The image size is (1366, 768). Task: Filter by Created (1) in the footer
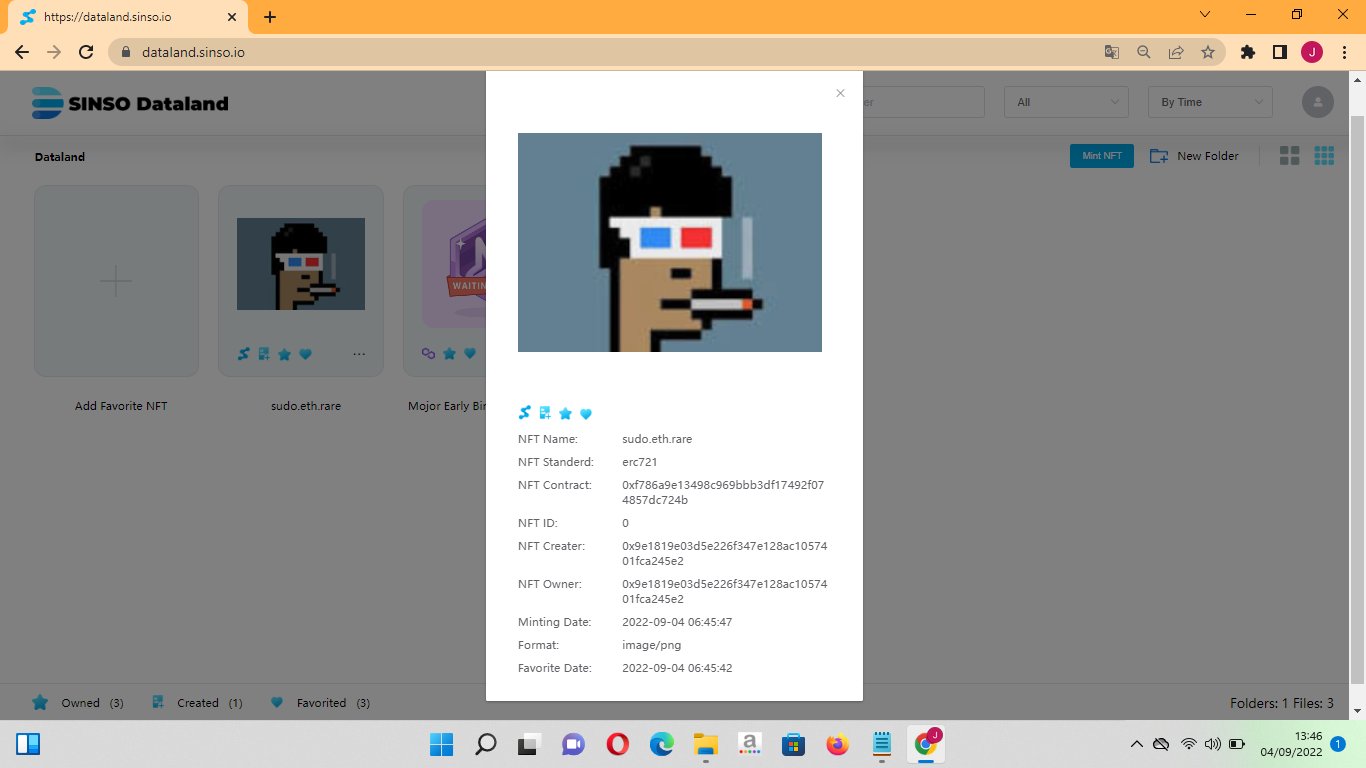tap(197, 703)
